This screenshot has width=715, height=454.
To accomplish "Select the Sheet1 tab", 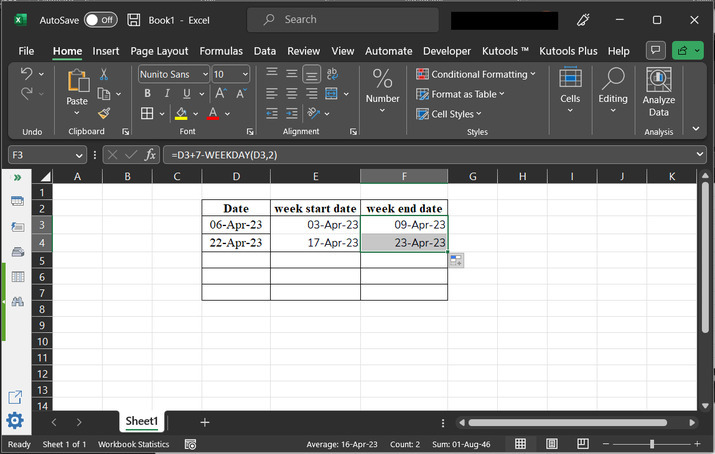I will [142, 421].
